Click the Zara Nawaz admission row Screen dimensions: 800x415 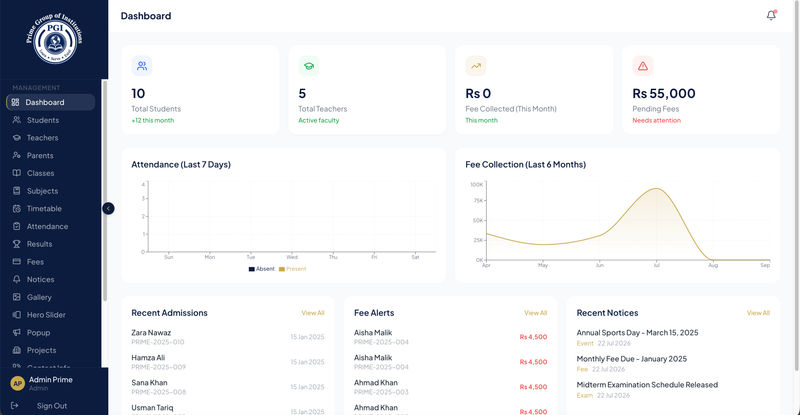click(228, 337)
